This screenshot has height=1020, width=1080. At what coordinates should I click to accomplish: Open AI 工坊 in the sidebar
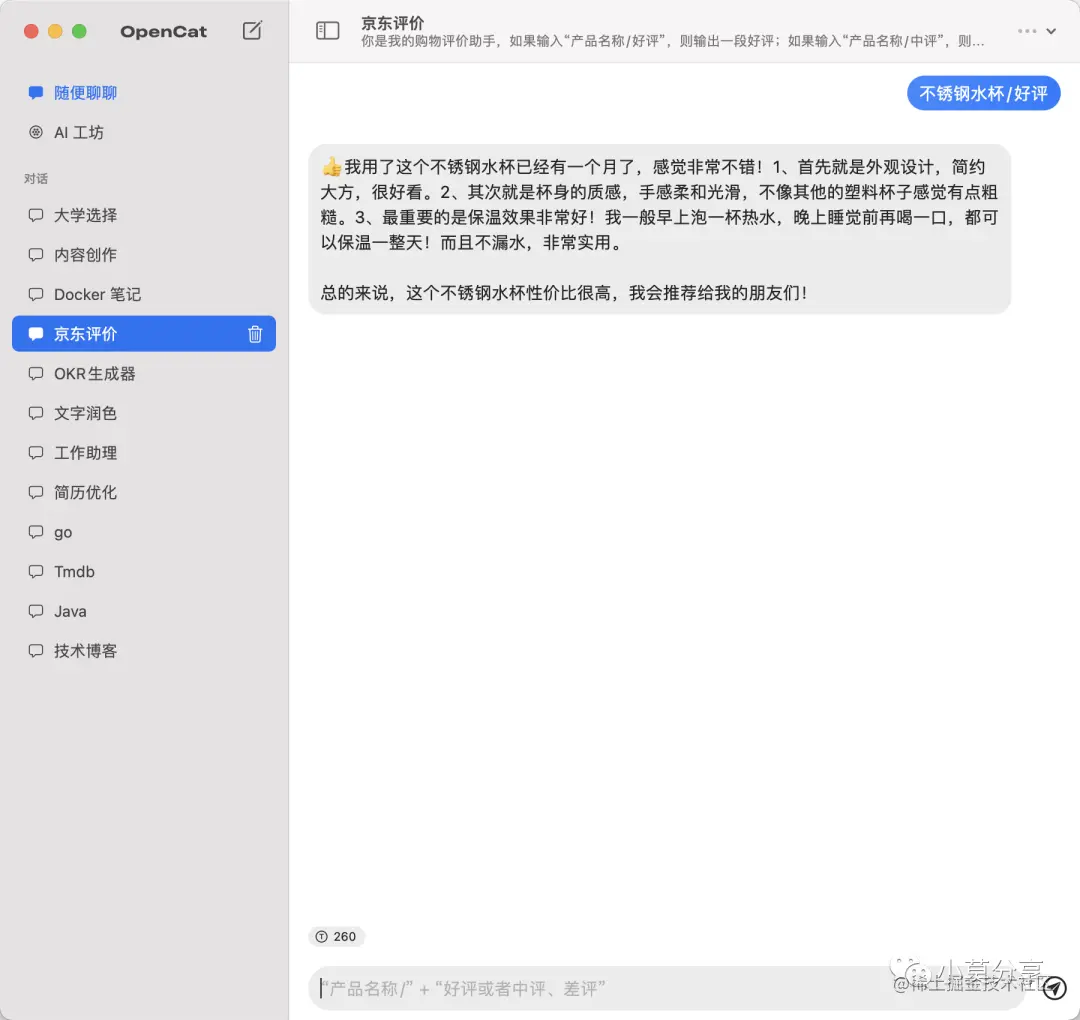pos(144,132)
